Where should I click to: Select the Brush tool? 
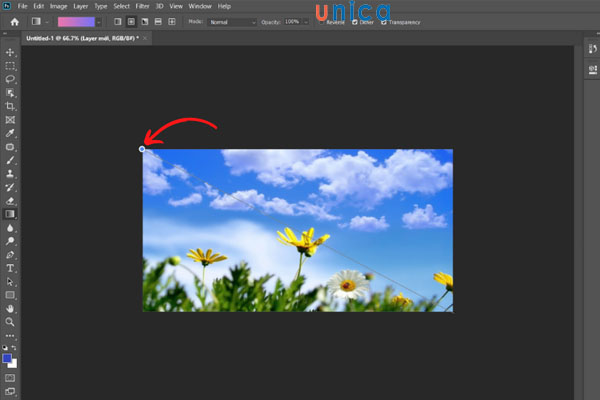point(10,160)
